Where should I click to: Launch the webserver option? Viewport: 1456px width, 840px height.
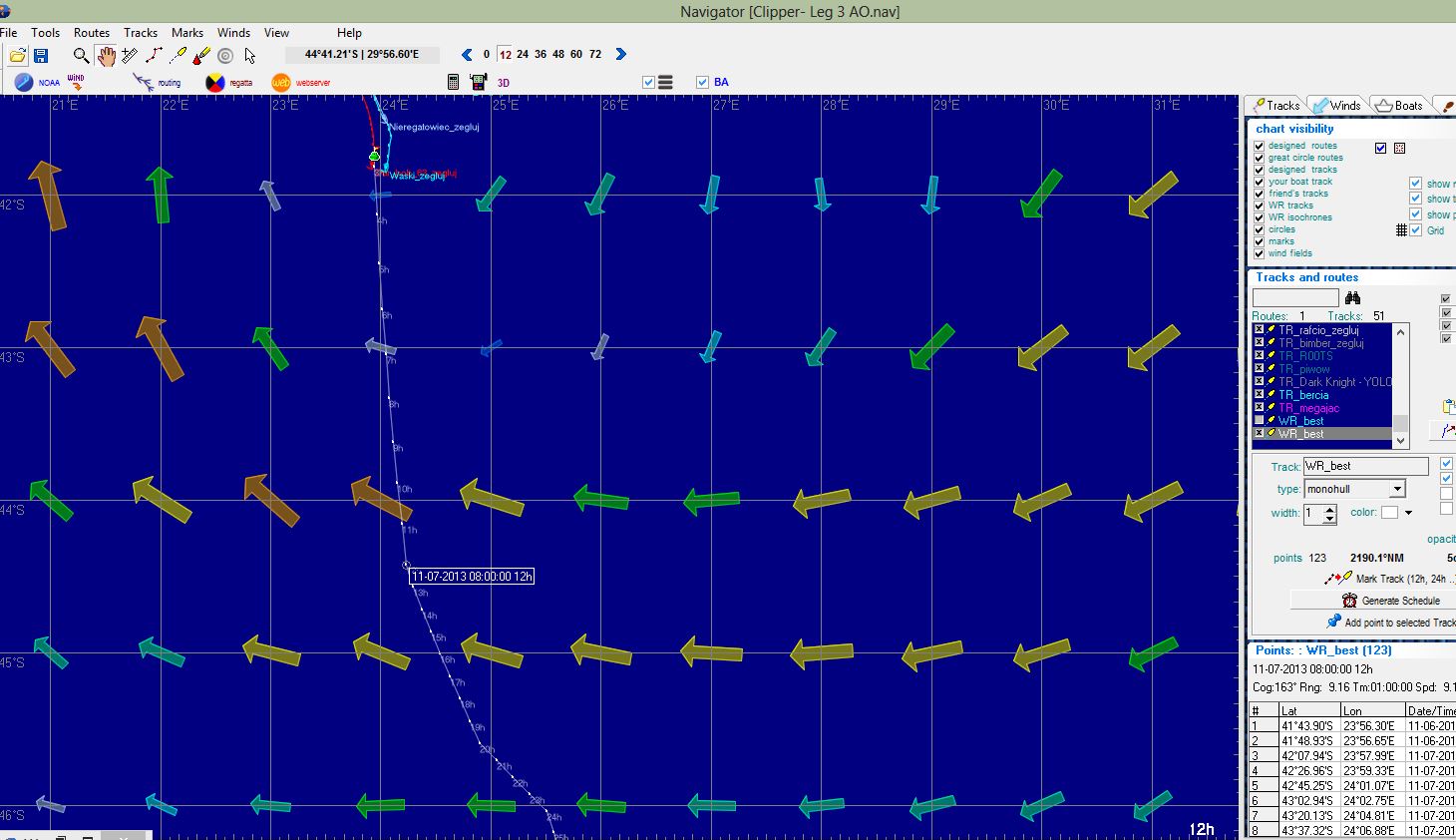301,83
